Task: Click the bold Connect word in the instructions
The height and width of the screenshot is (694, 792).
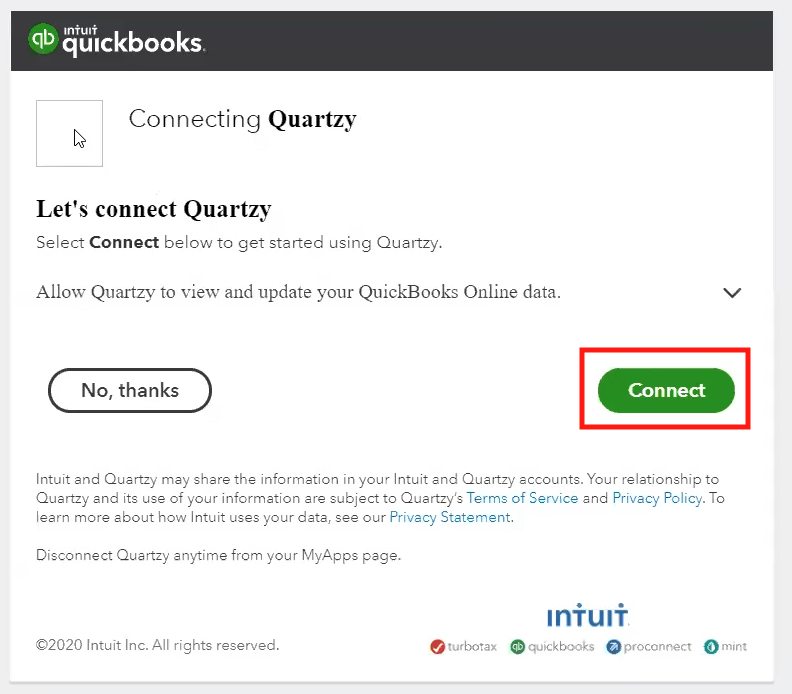Action: [x=124, y=242]
